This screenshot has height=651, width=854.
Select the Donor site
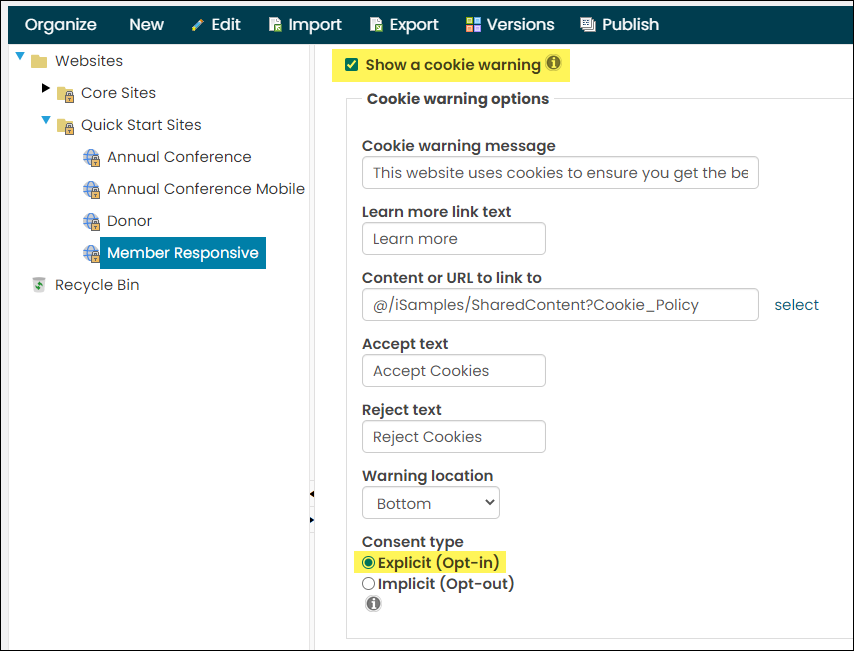click(129, 221)
